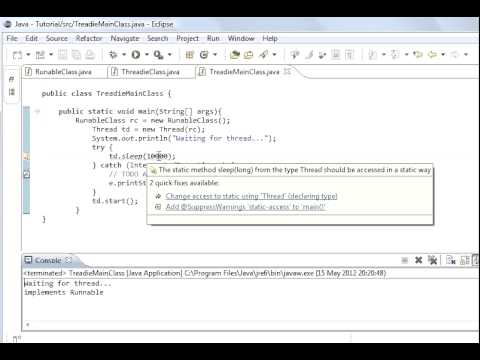
Task: Open the Run menu
Action: pyautogui.click(x=213, y=38)
